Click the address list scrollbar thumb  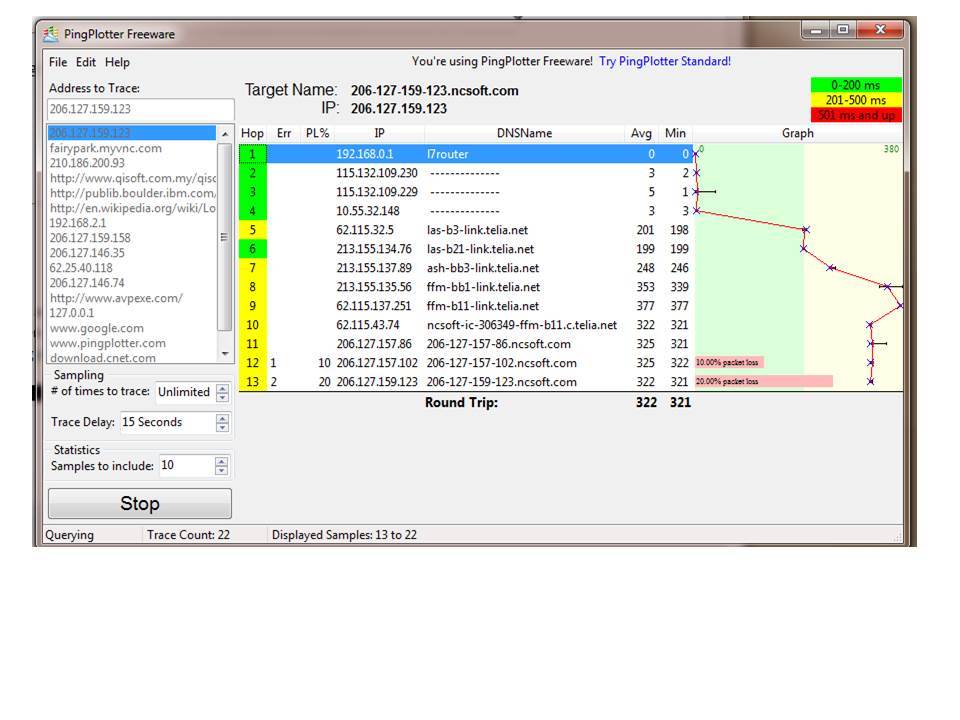(x=225, y=236)
